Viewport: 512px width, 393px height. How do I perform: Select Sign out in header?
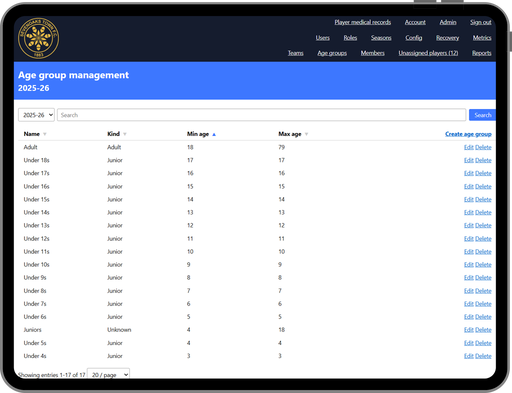tap(481, 22)
